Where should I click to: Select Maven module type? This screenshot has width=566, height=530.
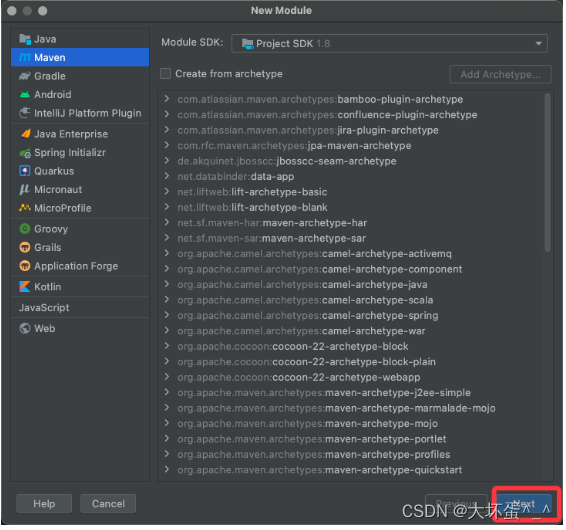80,57
